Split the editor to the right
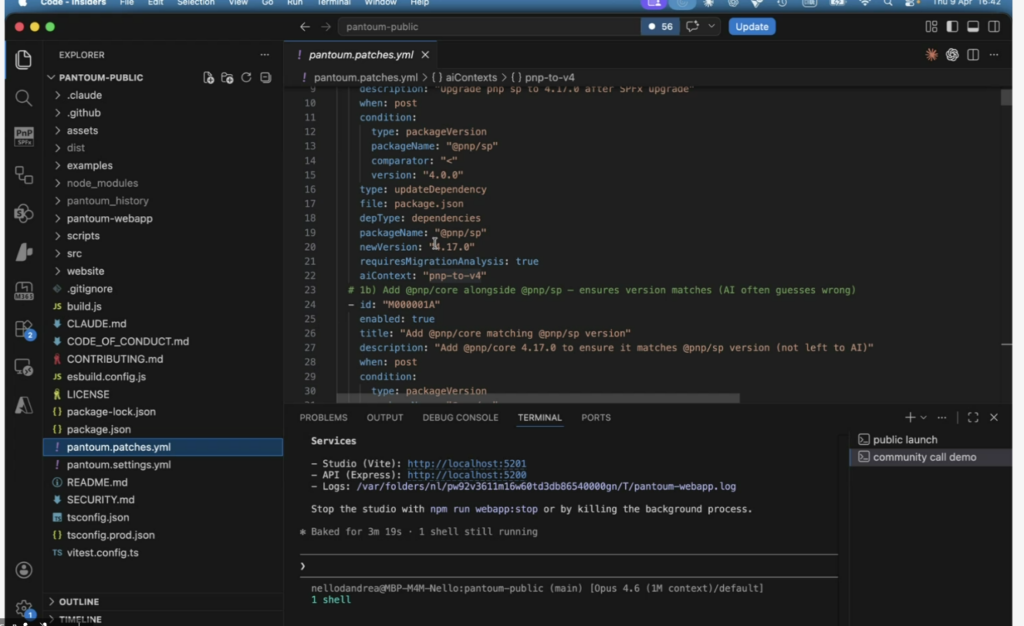 pyautogui.click(x=972, y=55)
